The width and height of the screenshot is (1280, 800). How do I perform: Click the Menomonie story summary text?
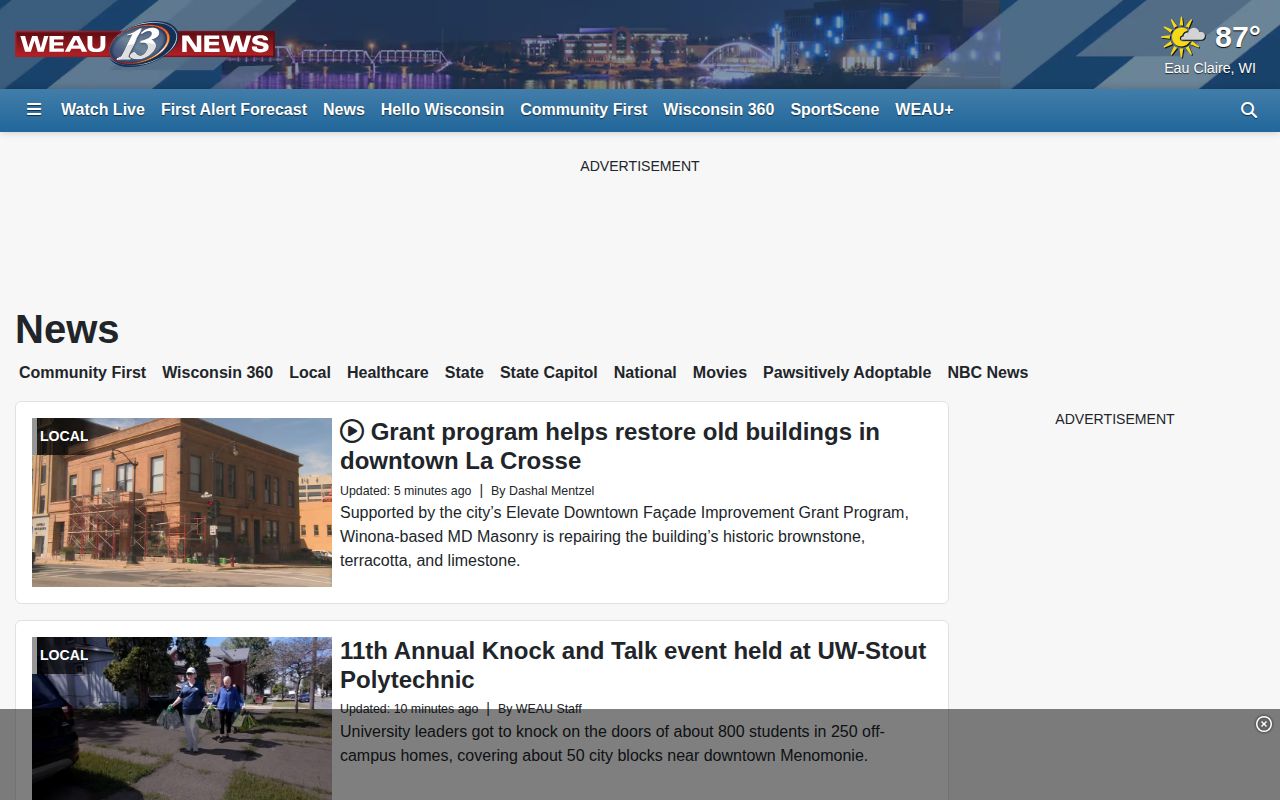click(612, 744)
